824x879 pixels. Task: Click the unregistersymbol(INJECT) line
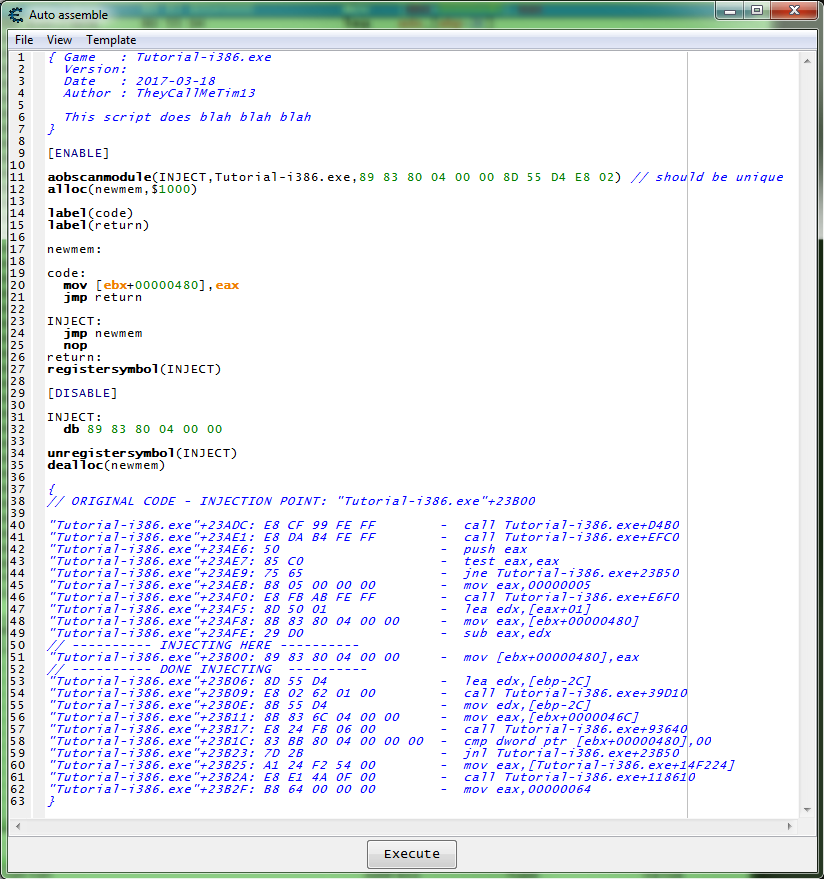[x=142, y=453]
